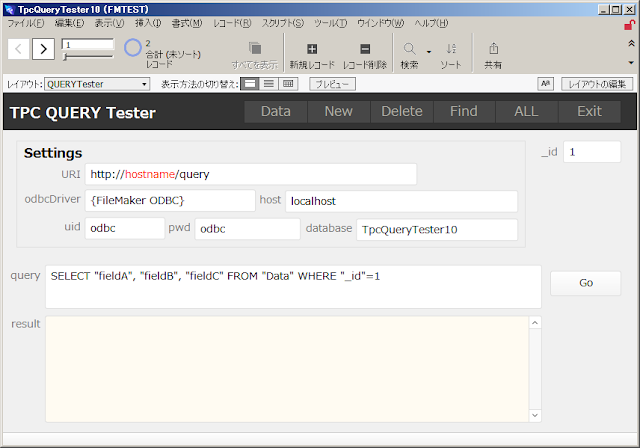The height and width of the screenshot is (448, 640).
Task: Open the Records menu
Action: click(x=232, y=23)
